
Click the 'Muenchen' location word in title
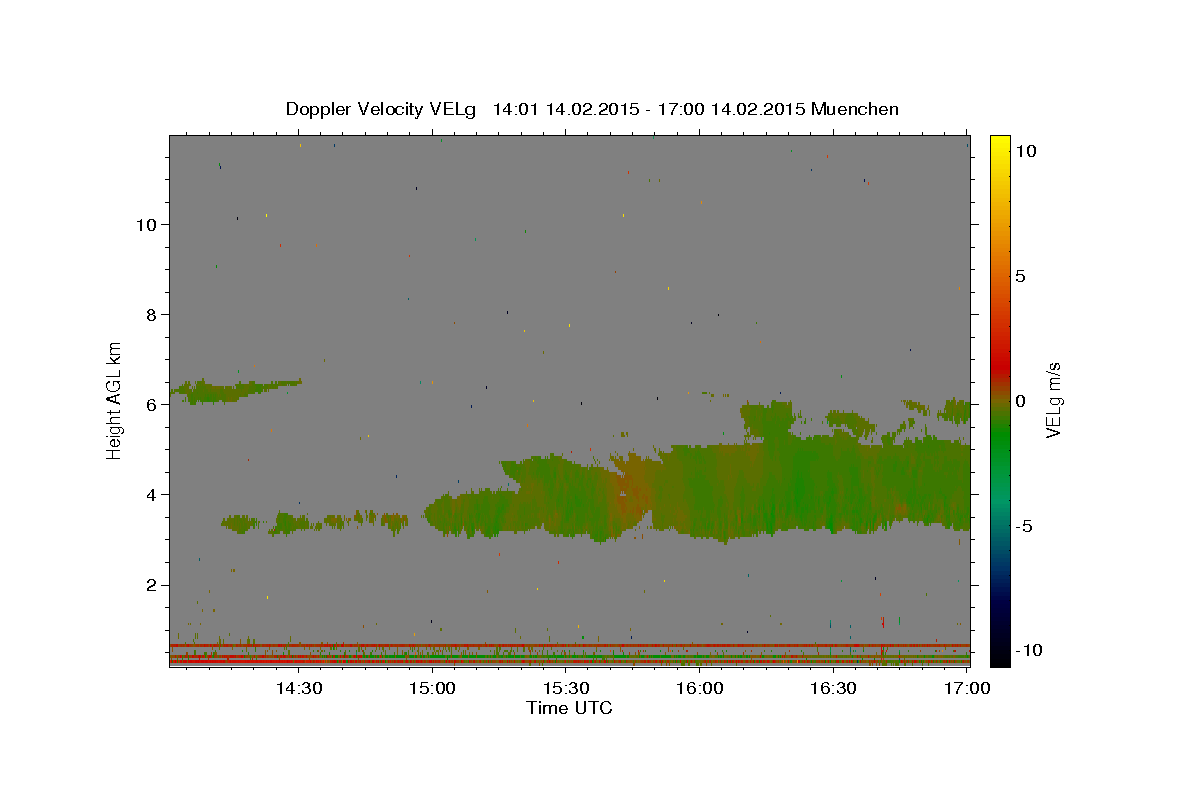[x=855, y=109]
